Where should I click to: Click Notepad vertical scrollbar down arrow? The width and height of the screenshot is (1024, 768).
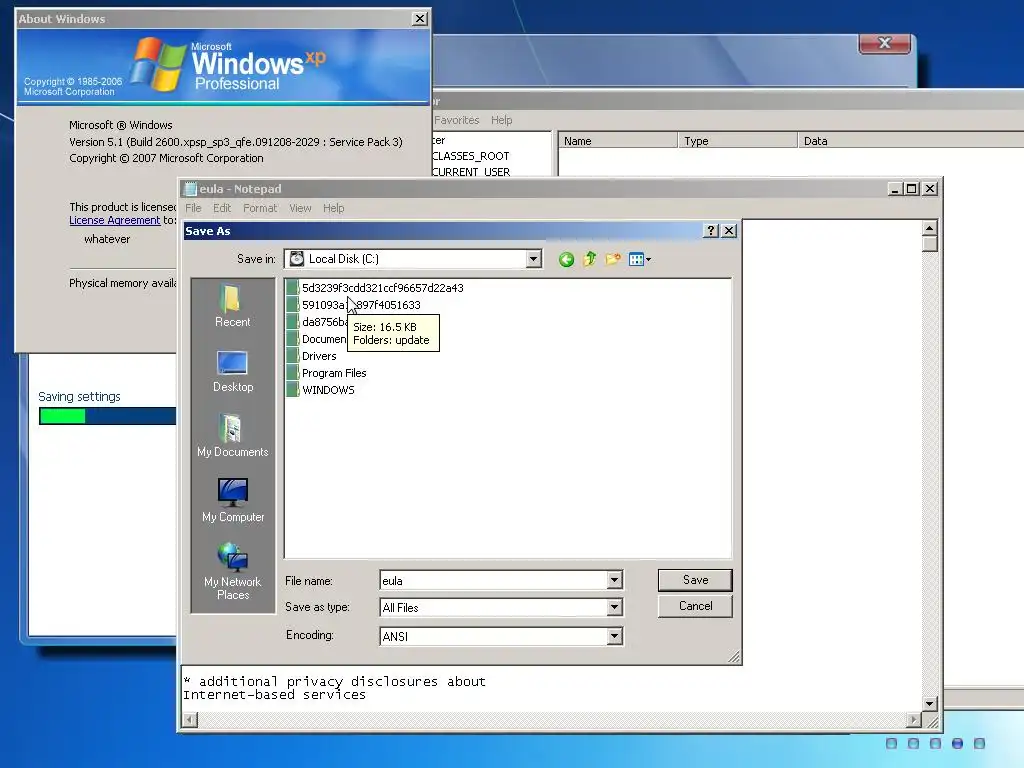click(930, 704)
